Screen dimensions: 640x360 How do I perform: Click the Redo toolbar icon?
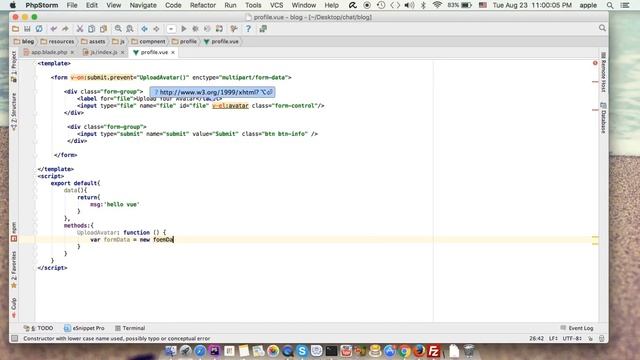click(x=65, y=29)
